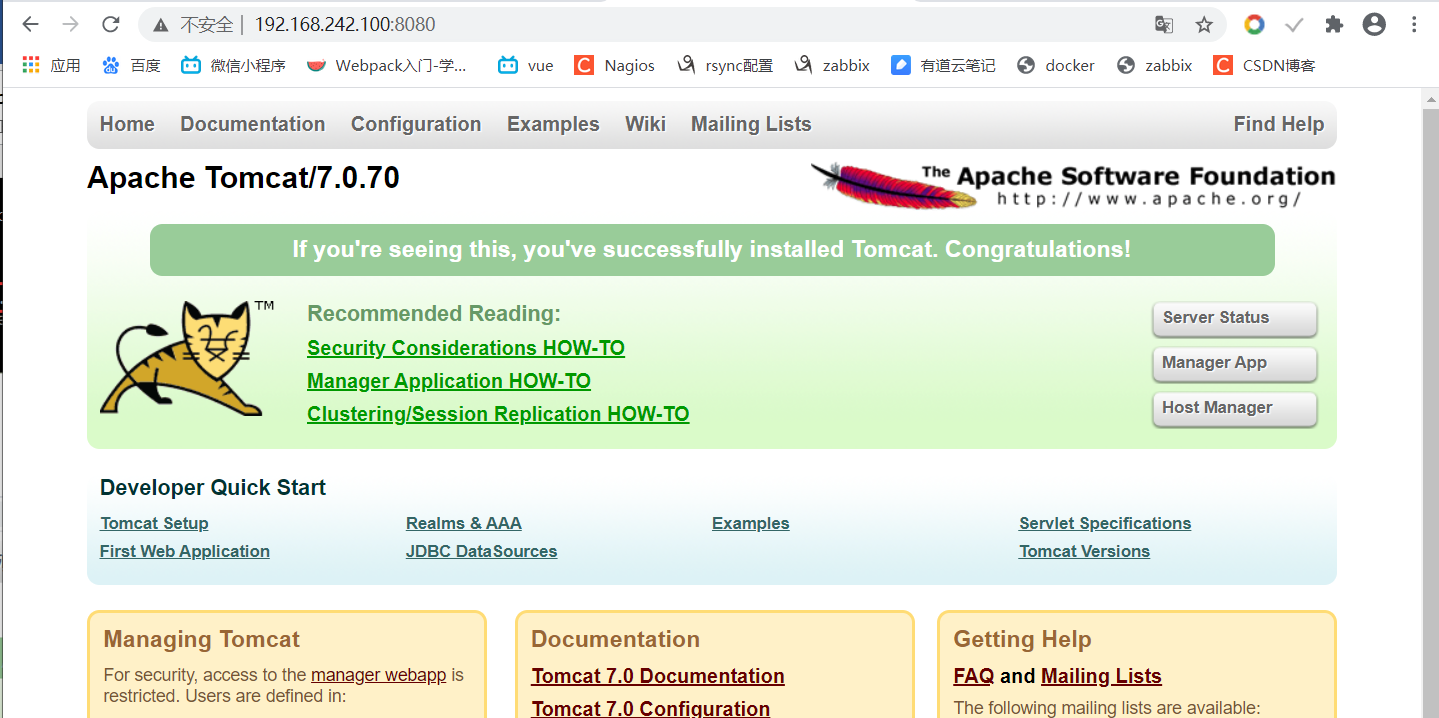Open the First Web Application link

185,551
